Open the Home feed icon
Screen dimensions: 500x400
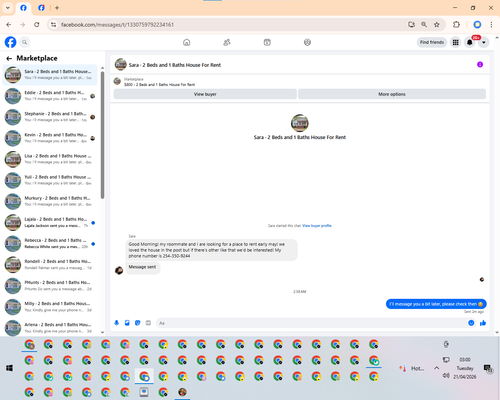(187, 42)
